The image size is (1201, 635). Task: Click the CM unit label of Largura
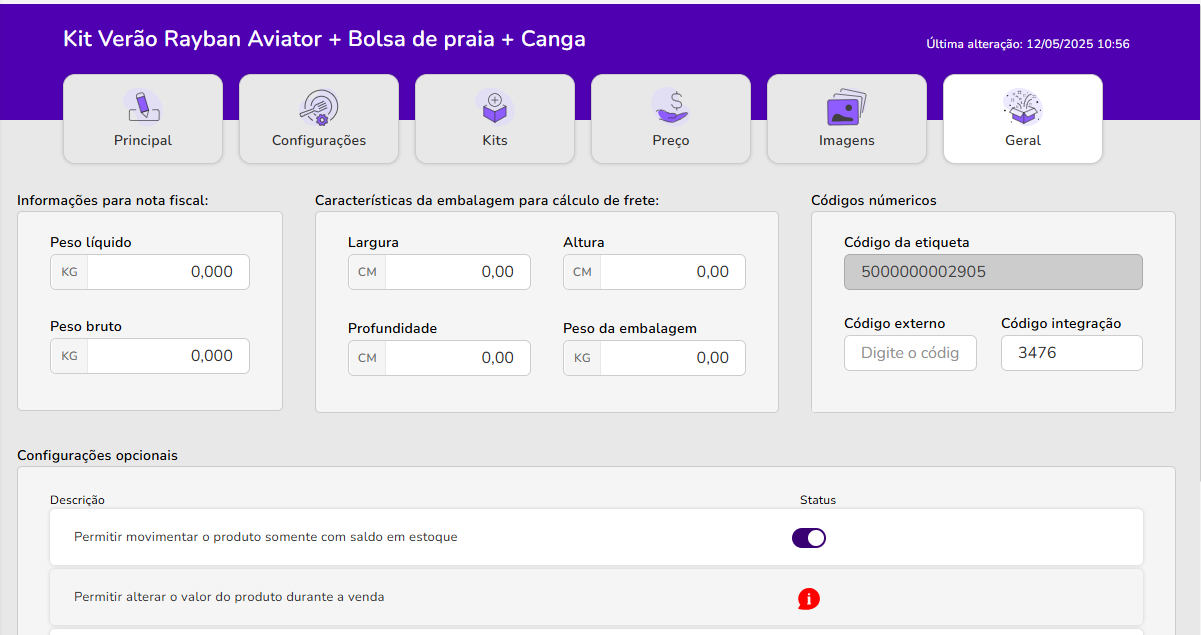click(367, 272)
